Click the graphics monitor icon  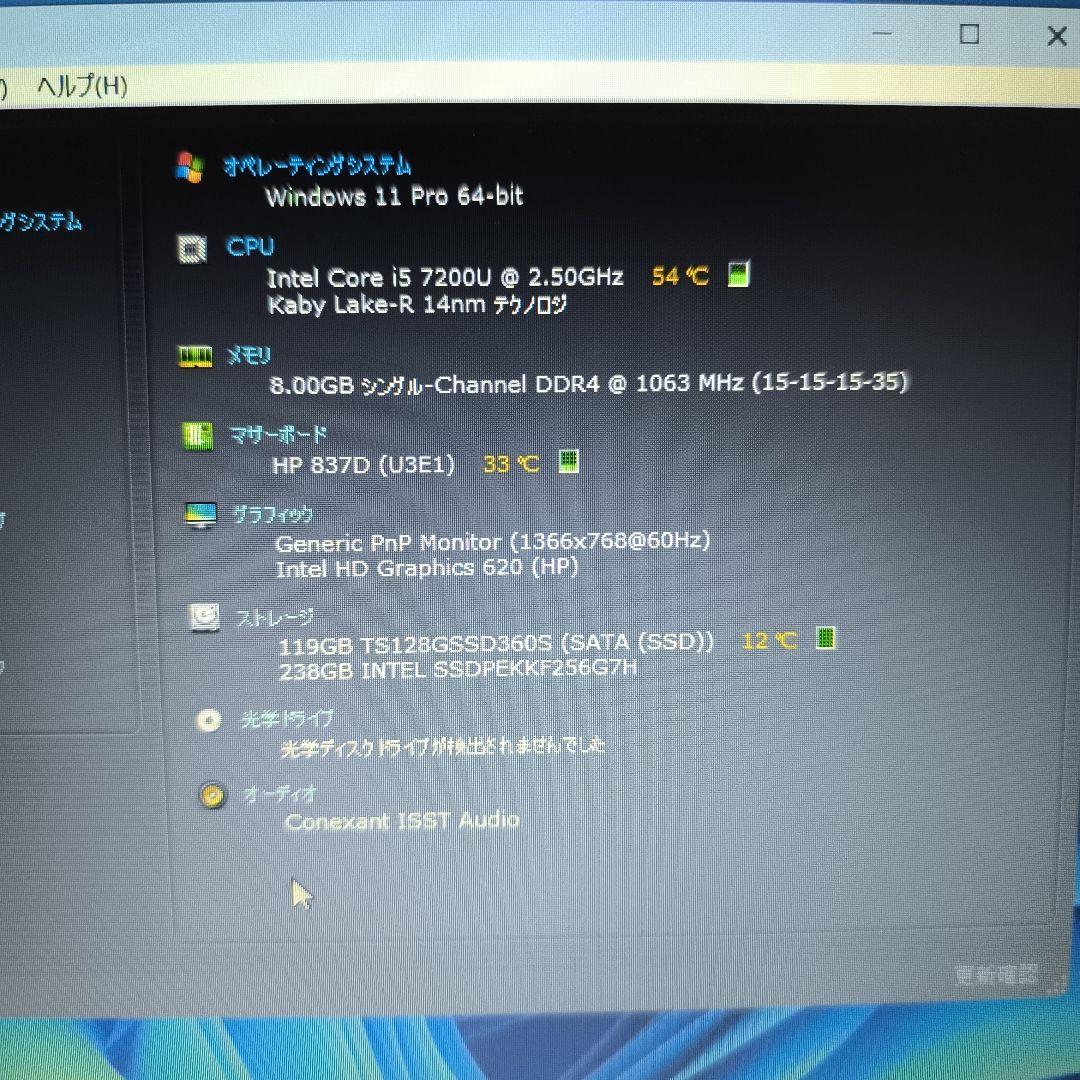[200, 515]
